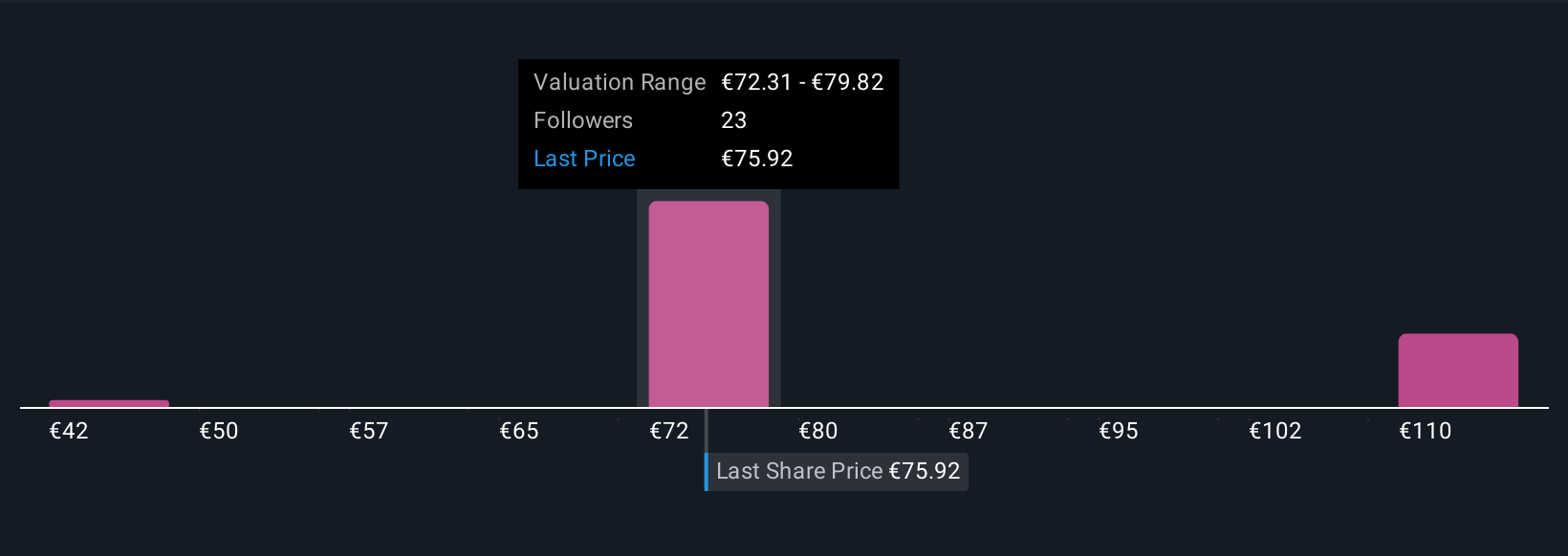Click the €102 axis label
The width and height of the screenshot is (1568, 556).
coord(1275,431)
